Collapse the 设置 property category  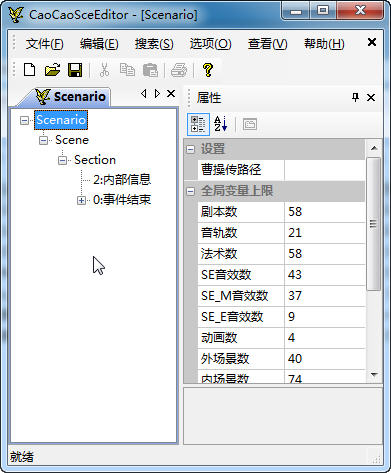click(190, 149)
